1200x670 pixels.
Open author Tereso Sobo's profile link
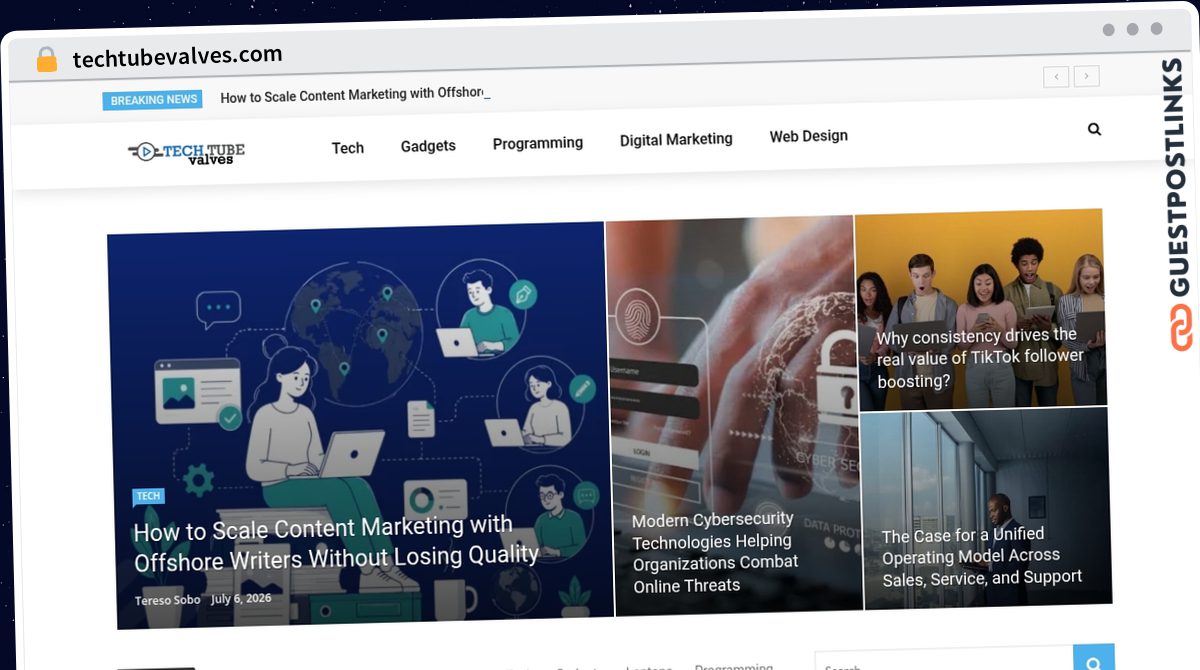pos(168,600)
